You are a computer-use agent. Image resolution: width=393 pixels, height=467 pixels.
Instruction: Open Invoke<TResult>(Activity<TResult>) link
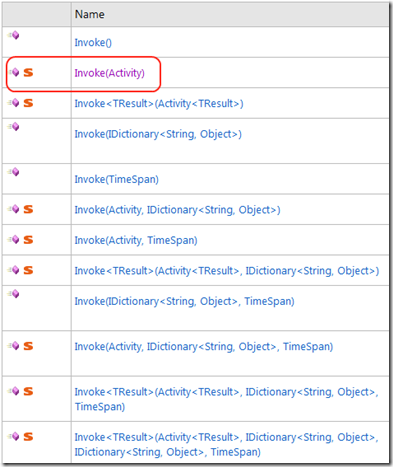coord(159,103)
